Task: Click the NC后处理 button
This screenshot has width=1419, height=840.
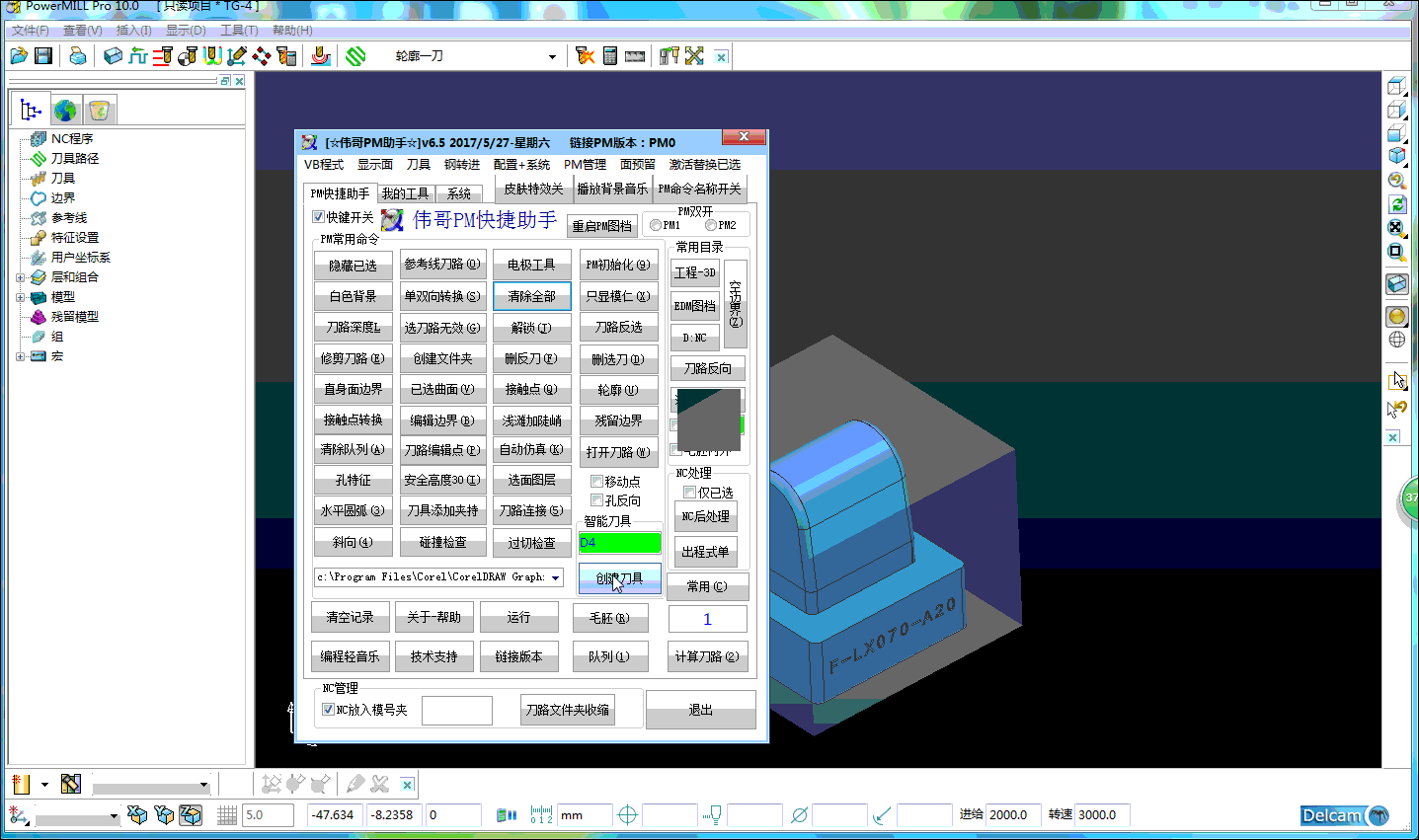Action: pos(705,516)
